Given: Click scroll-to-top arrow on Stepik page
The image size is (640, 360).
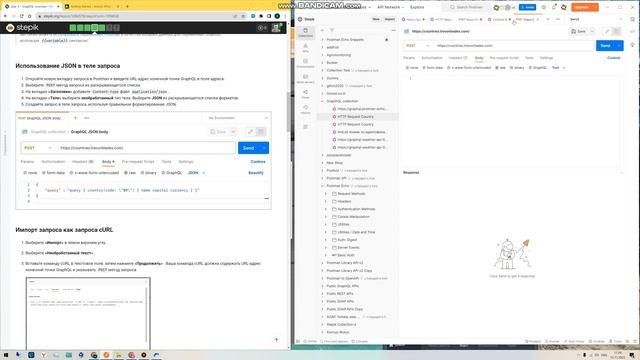Looking at the screenshot, I should click(276, 340).
